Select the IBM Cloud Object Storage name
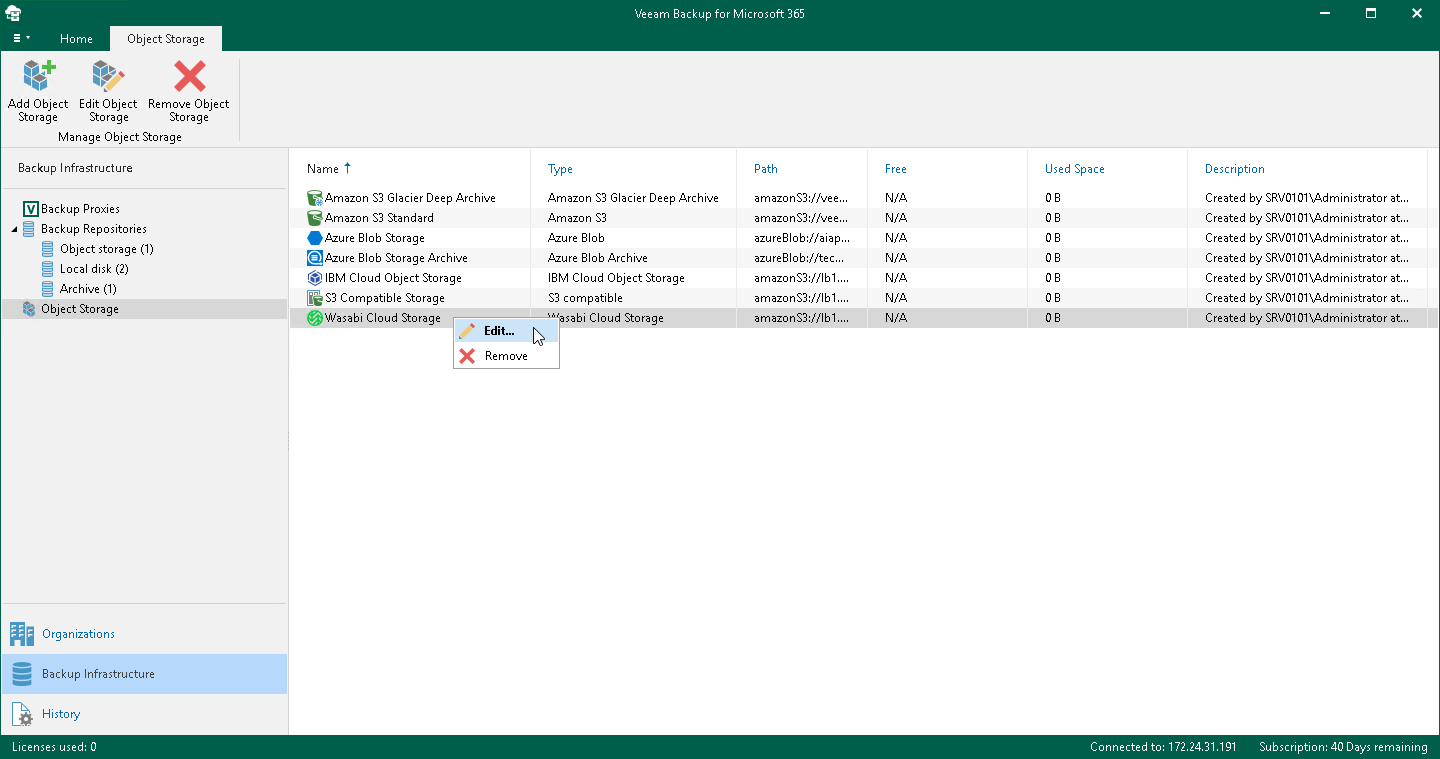 click(393, 278)
